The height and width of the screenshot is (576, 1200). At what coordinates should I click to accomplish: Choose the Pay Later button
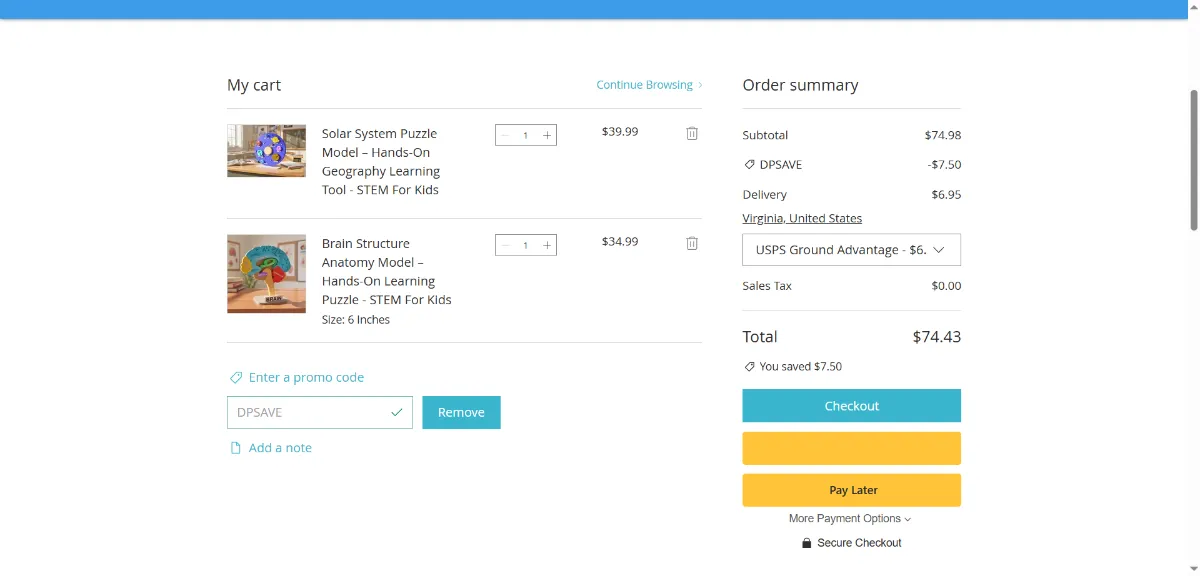point(851,490)
